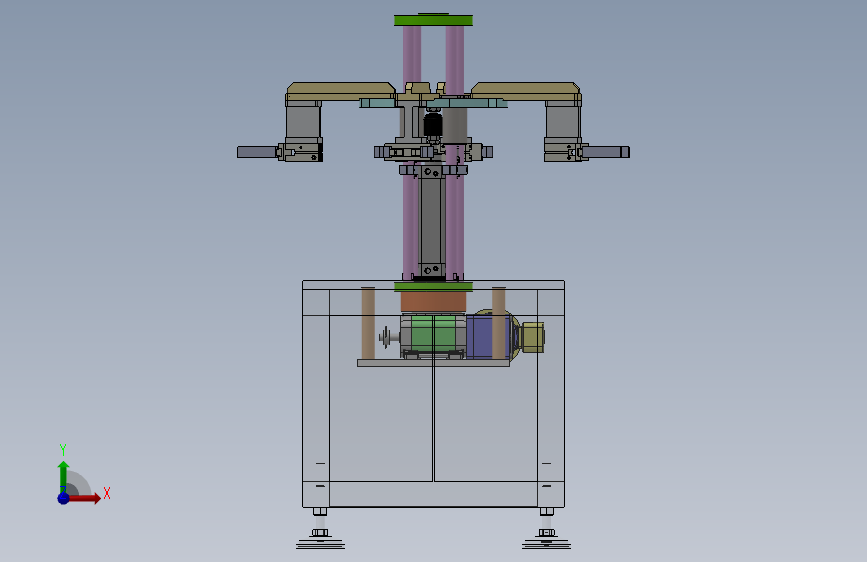This screenshot has width=867, height=562.
Task: Select the green base plate on cabinet top
Action: 434,287
